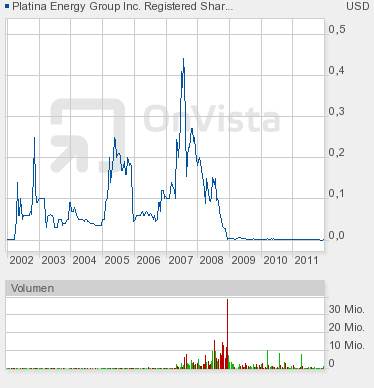Screen dimensions: 374x388
Task: Select the 2011 year label
Action: [x=306, y=260]
